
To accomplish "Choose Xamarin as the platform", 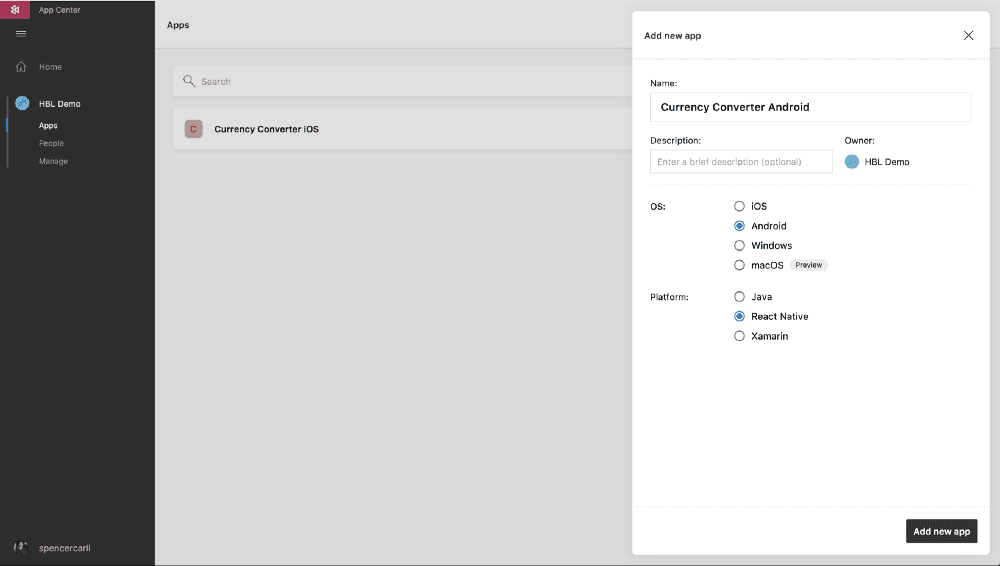I will 739,336.
